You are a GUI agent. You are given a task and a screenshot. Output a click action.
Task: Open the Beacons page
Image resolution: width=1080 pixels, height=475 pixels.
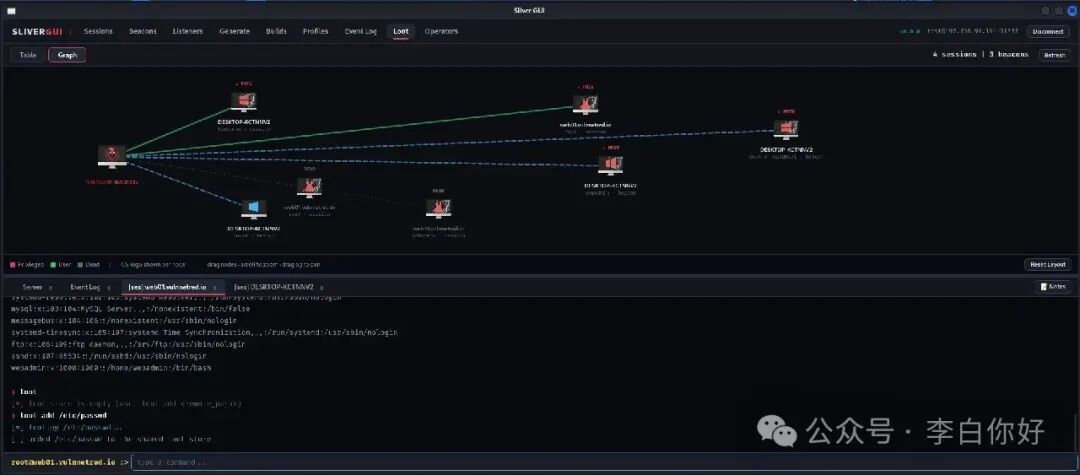click(x=143, y=32)
